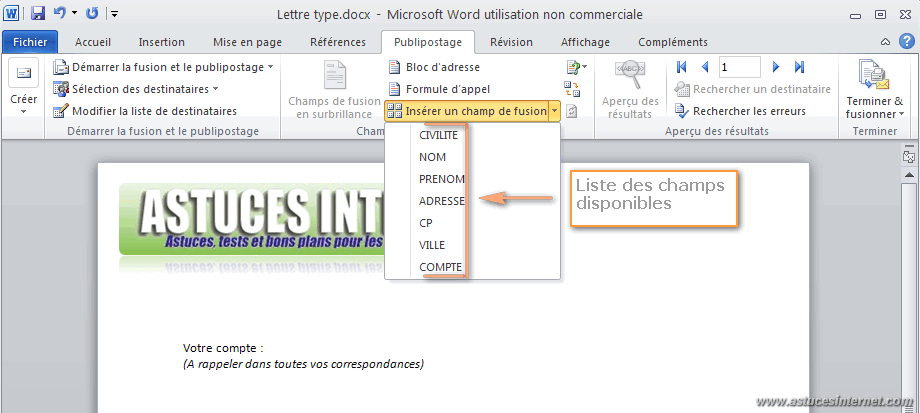Click Rechercher les erreurs

click(x=740, y=111)
